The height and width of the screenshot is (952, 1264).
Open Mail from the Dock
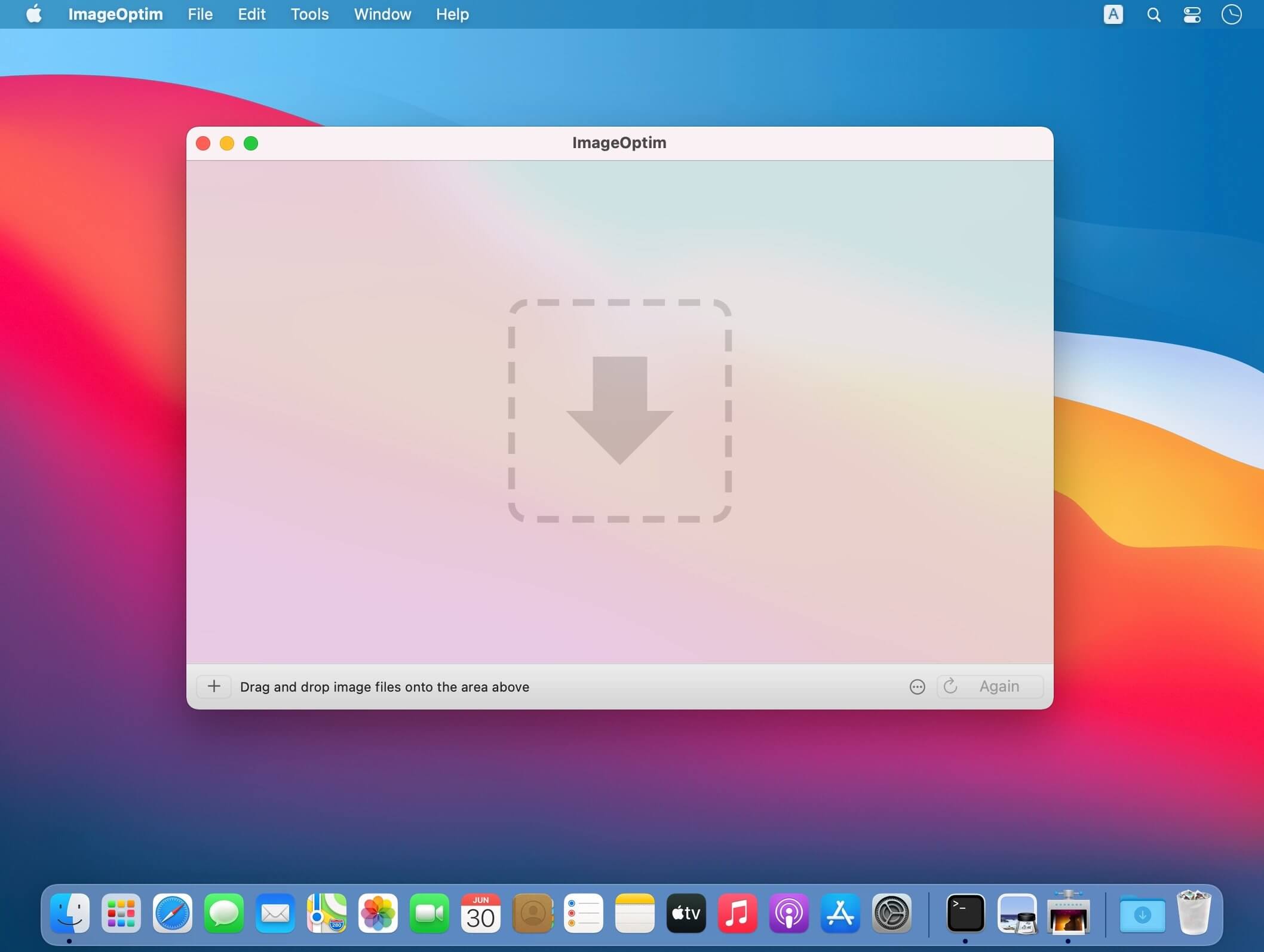pyautogui.click(x=275, y=913)
